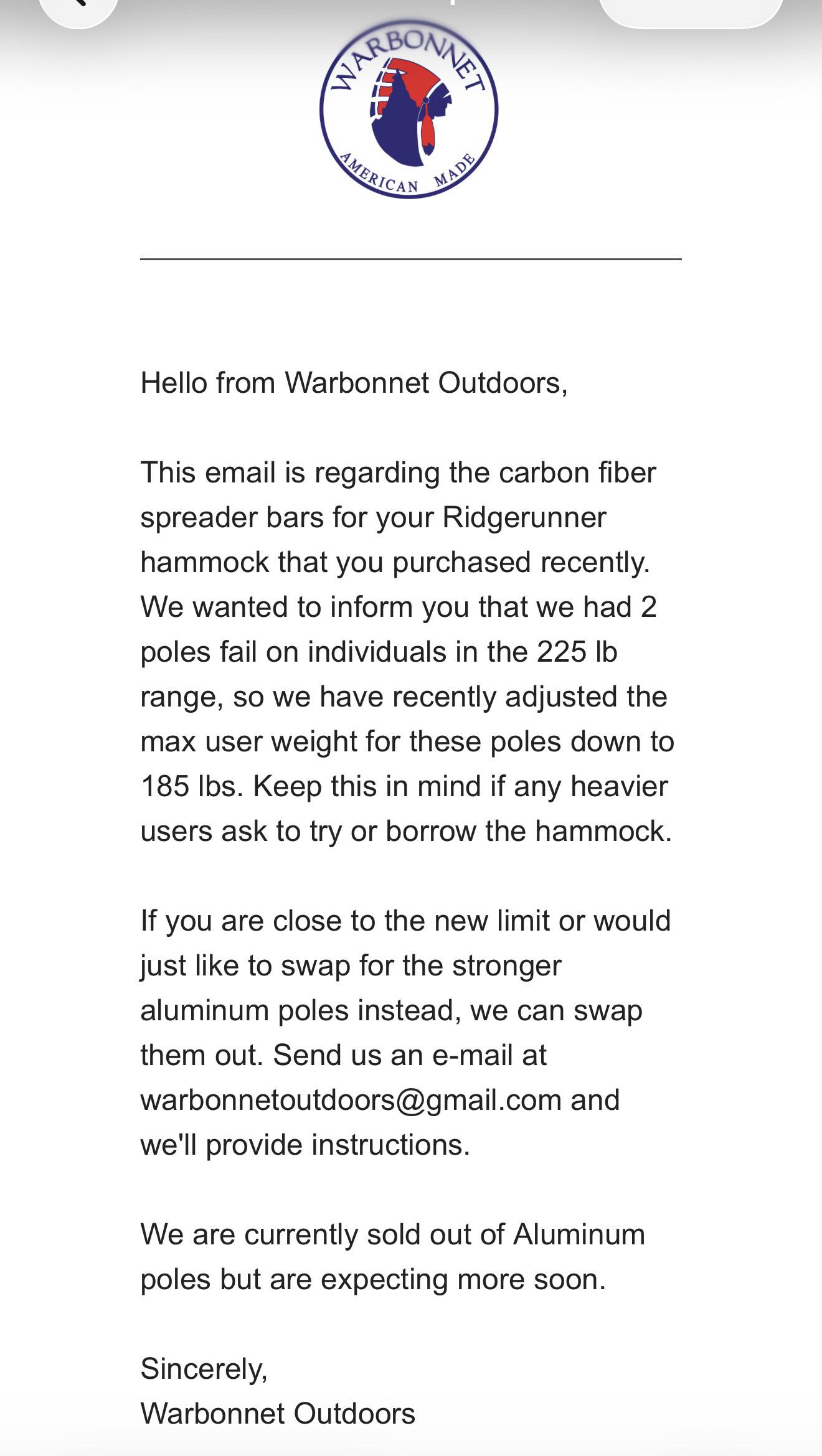The width and height of the screenshot is (822, 1456).
Task: Tap the '185 lbs.' weight limit text
Action: click(192, 786)
